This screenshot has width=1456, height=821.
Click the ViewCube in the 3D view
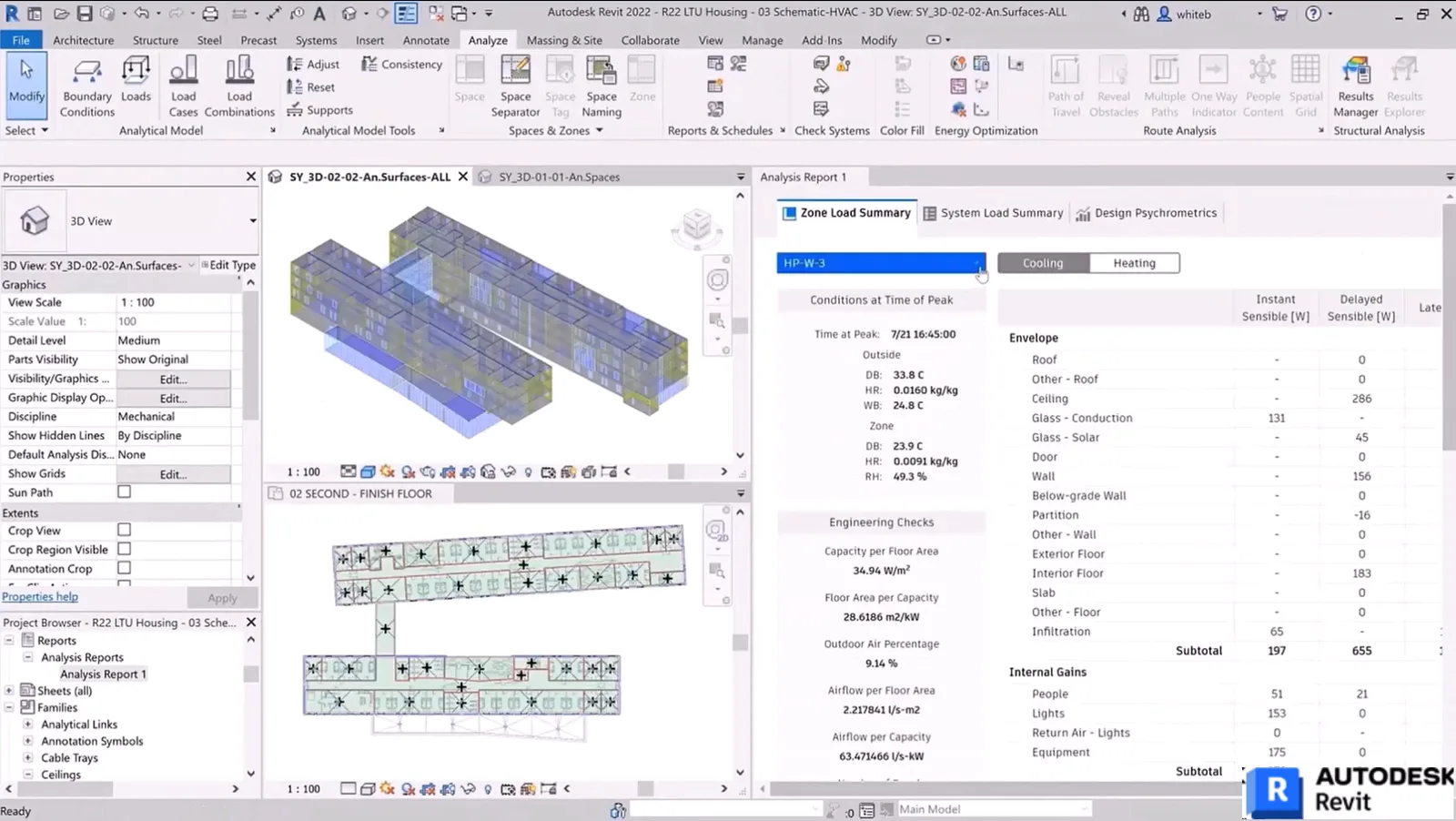coord(697,226)
